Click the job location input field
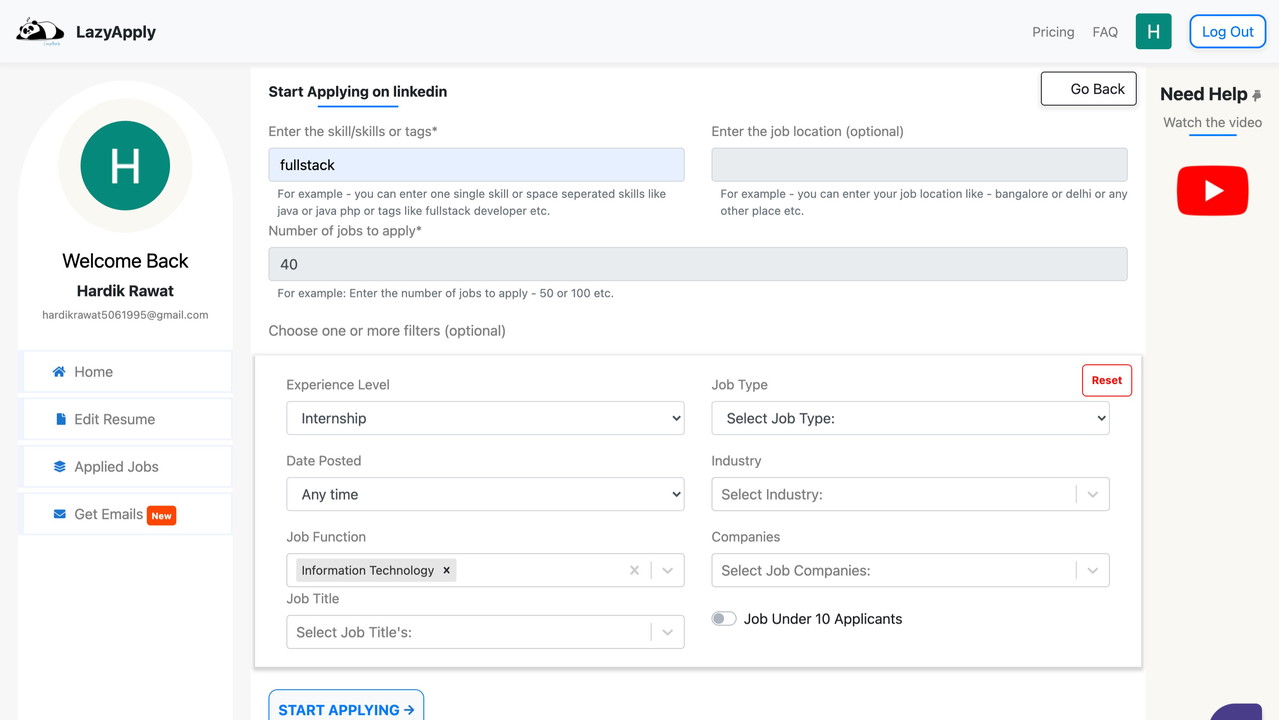This screenshot has width=1279, height=720. click(918, 164)
